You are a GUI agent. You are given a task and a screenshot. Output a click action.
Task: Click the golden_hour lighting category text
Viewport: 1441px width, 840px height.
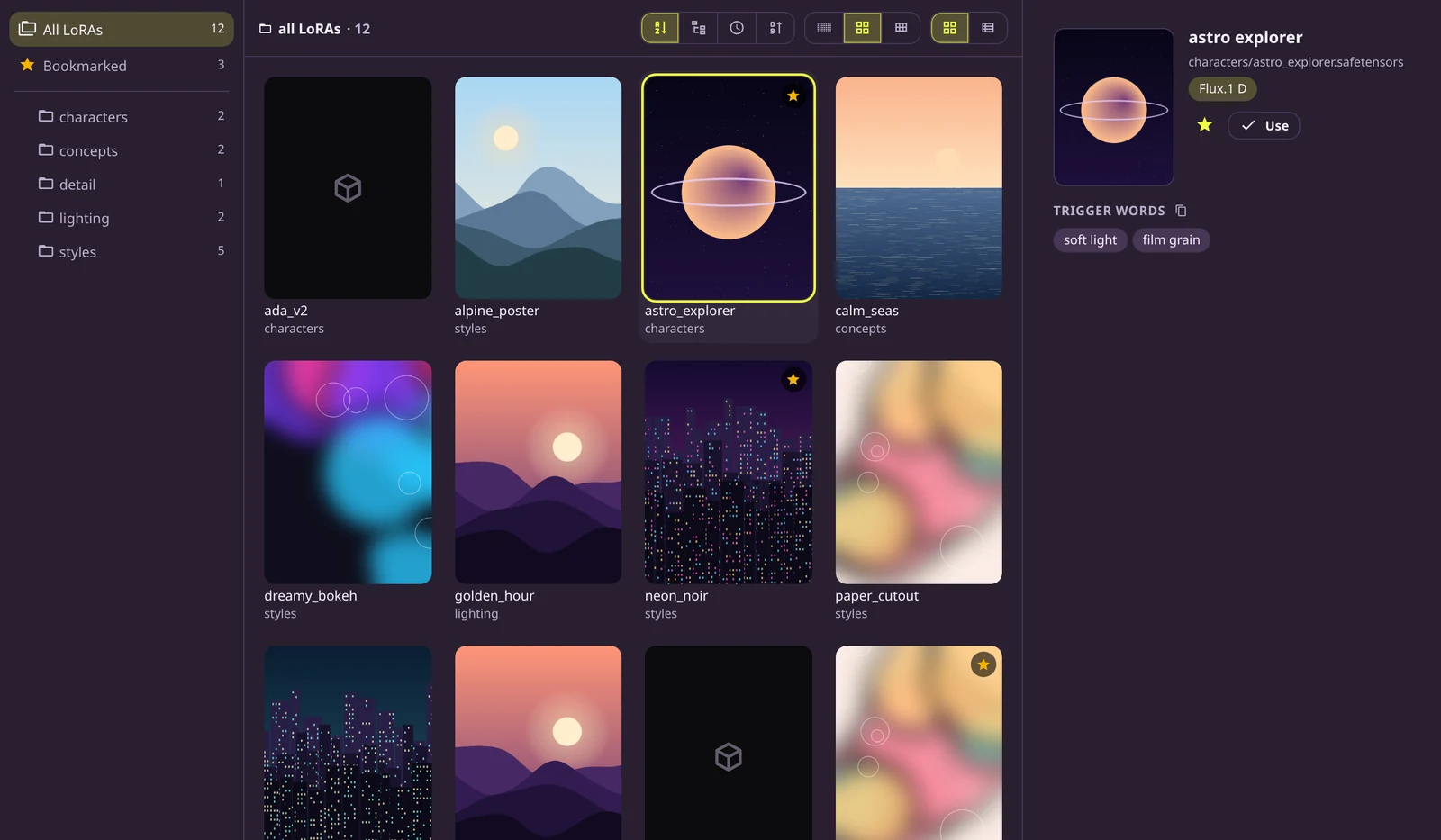coord(476,614)
